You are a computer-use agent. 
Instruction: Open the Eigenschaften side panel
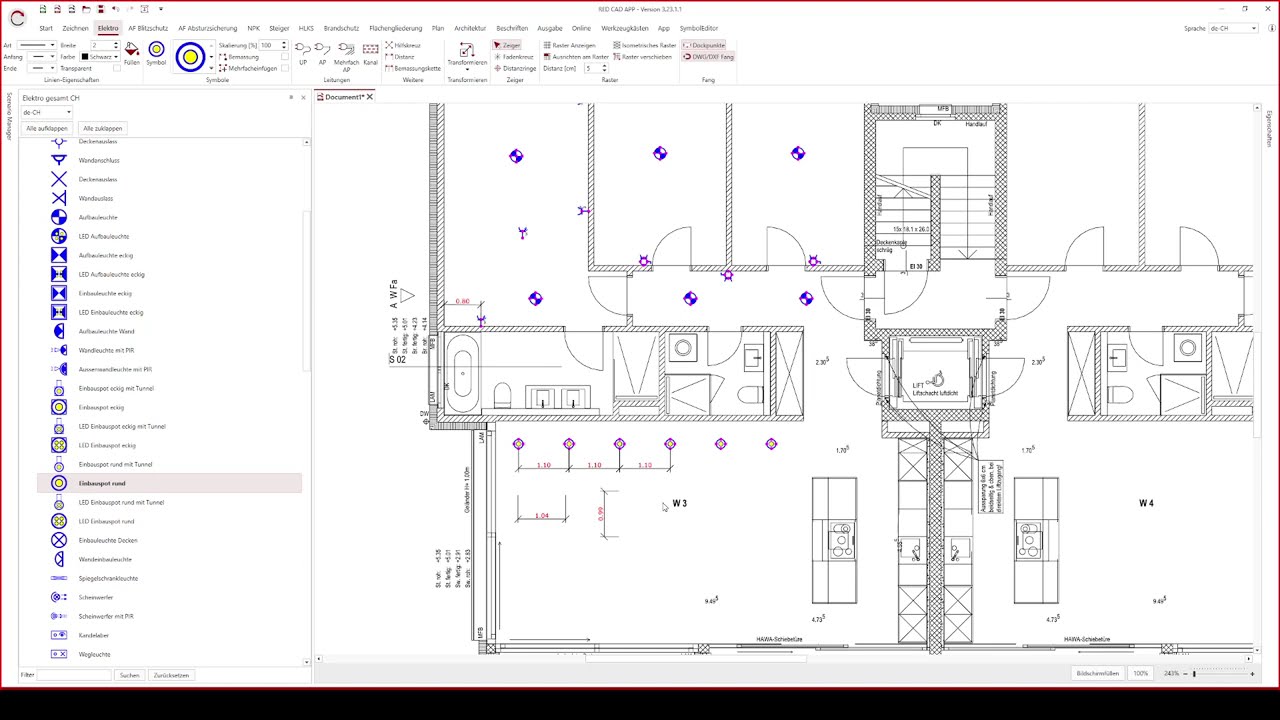(1270, 129)
